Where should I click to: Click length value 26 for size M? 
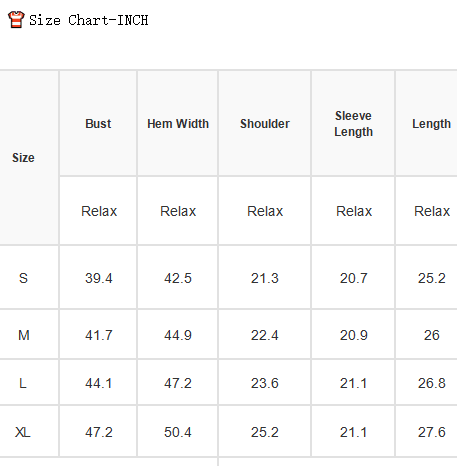pos(432,335)
